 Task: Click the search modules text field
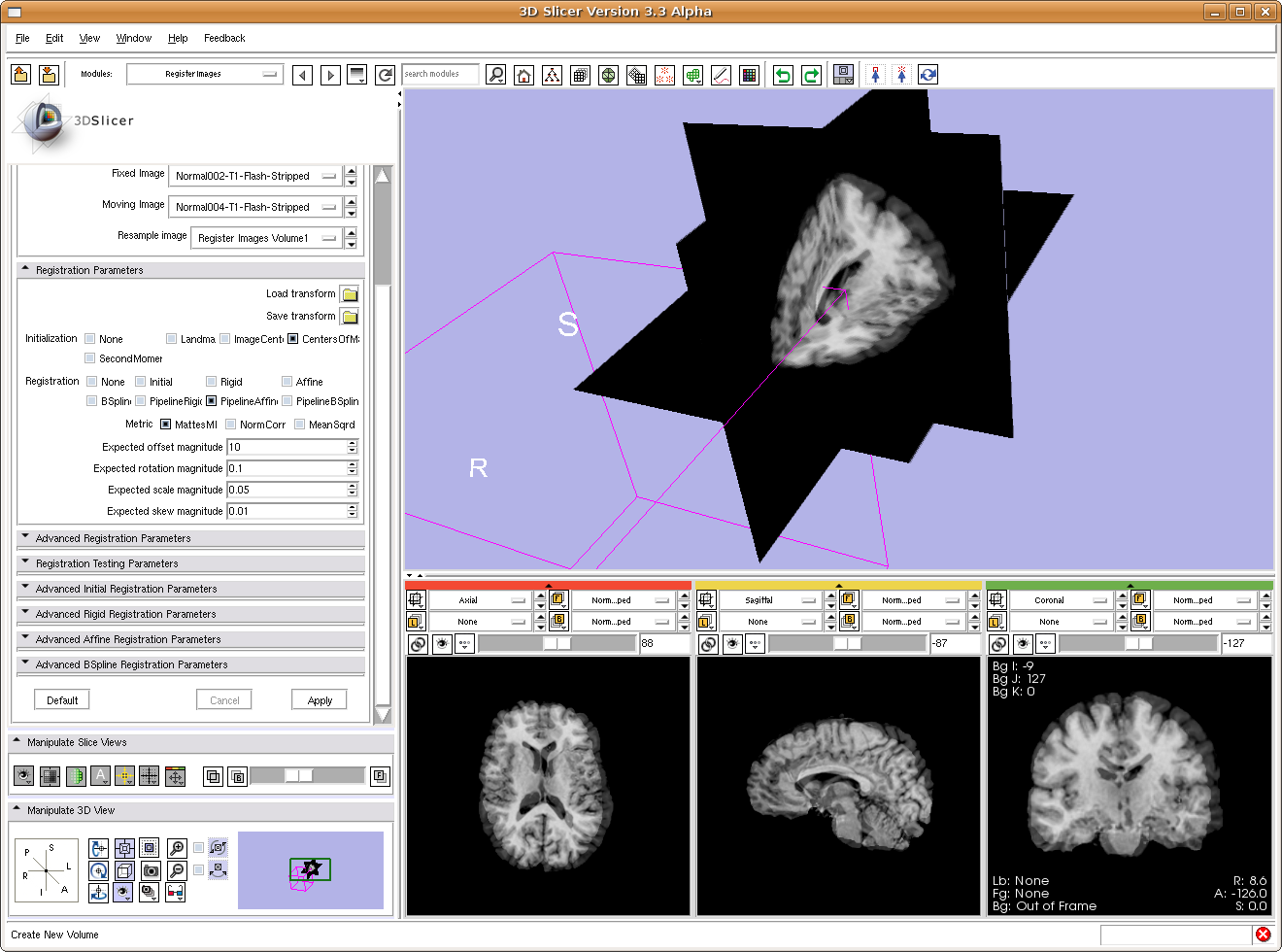tap(440, 74)
